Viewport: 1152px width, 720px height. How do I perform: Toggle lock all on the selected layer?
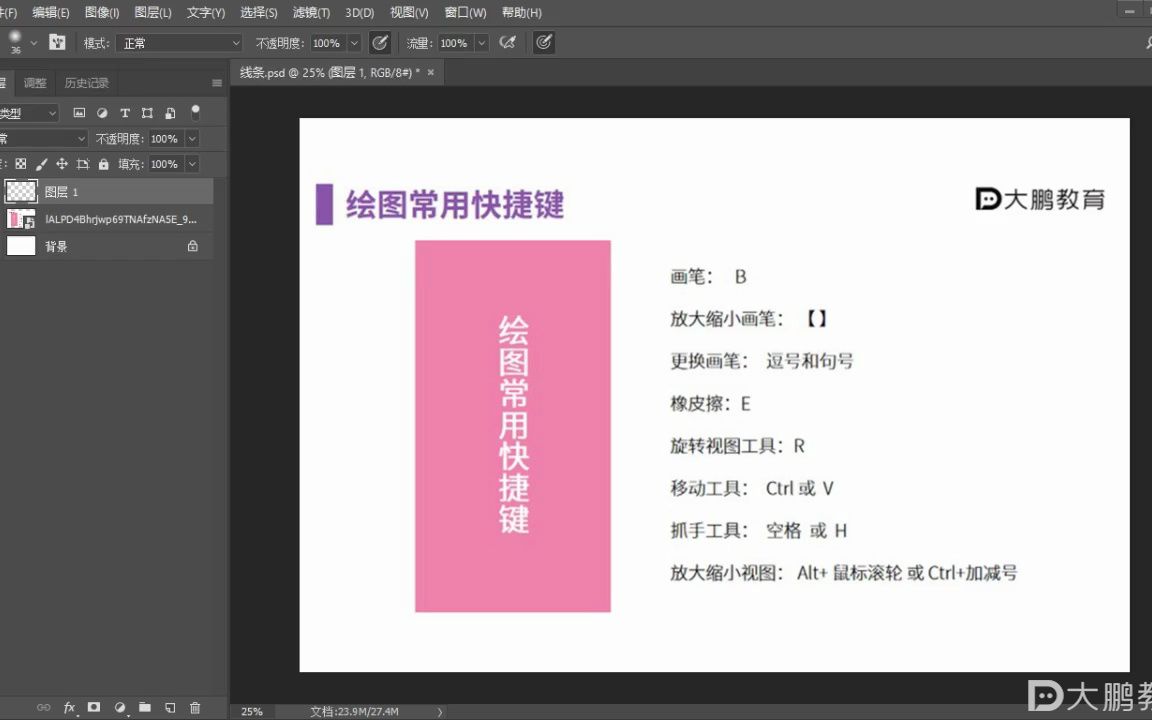104,164
